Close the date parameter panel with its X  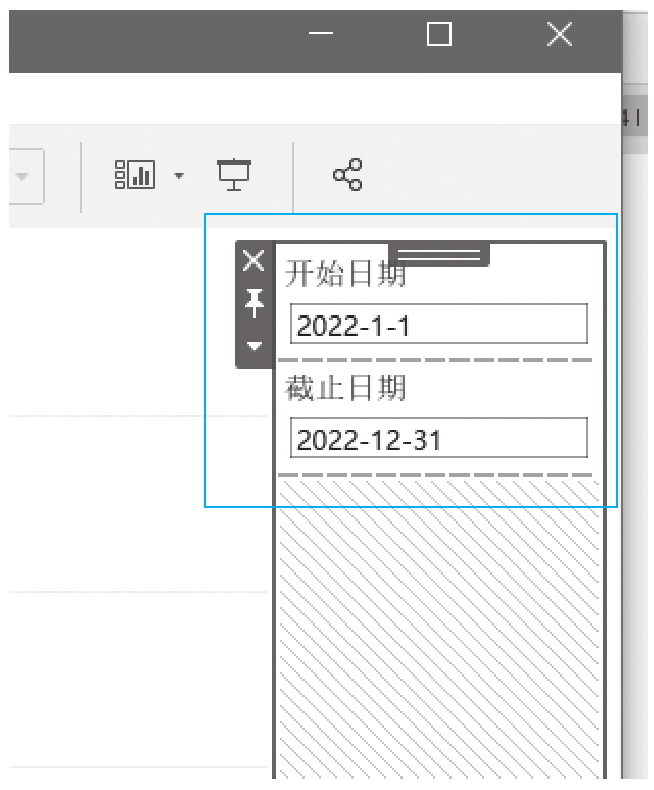click(x=253, y=260)
